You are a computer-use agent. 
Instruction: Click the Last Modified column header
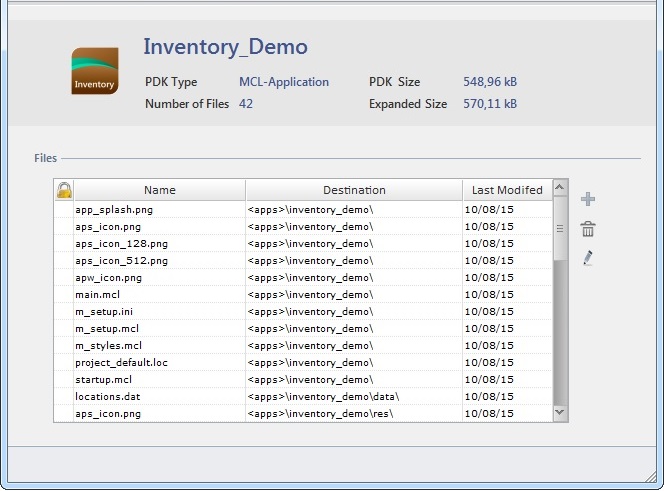tap(507, 190)
